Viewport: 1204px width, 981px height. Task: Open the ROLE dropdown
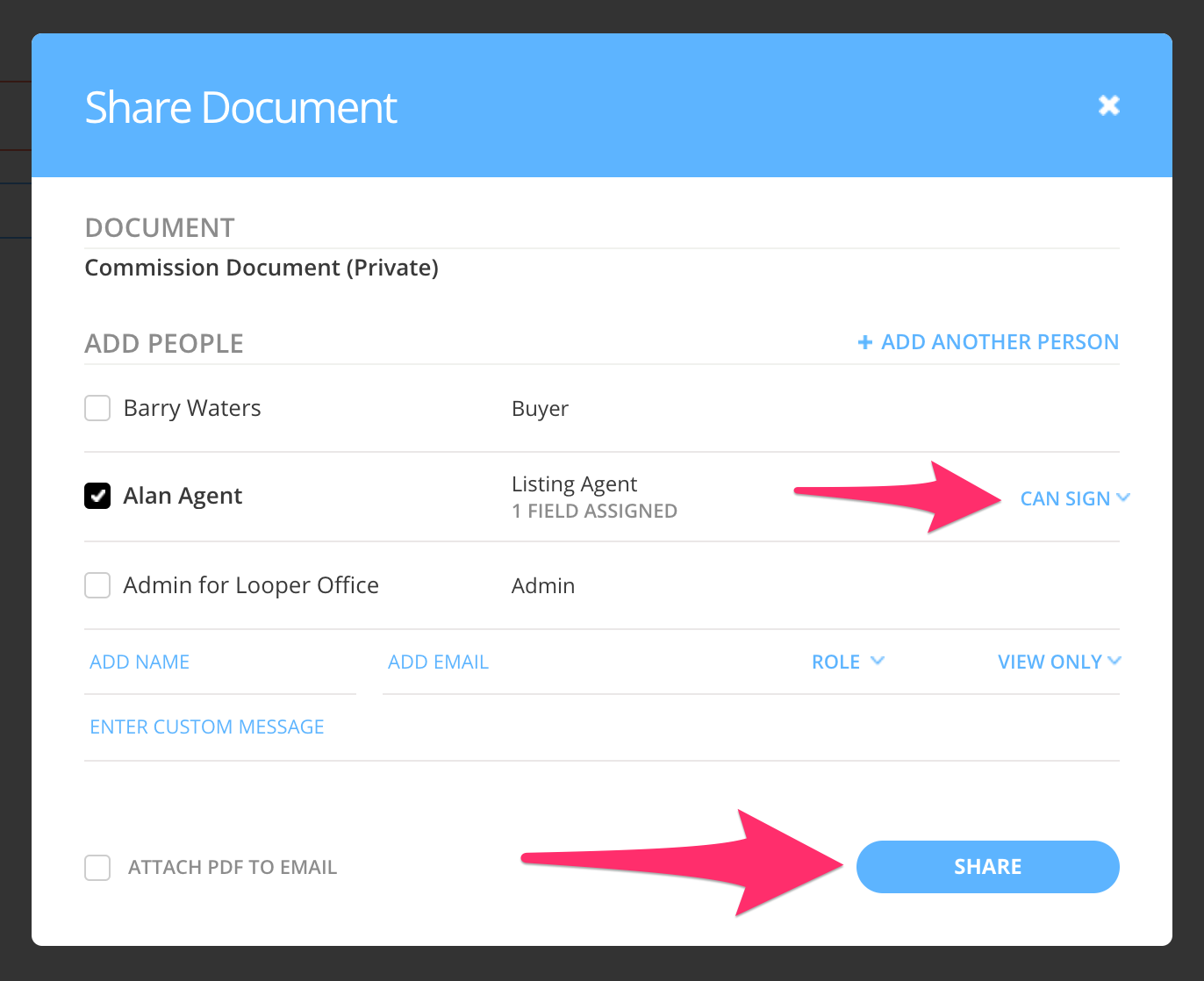pyautogui.click(x=836, y=661)
